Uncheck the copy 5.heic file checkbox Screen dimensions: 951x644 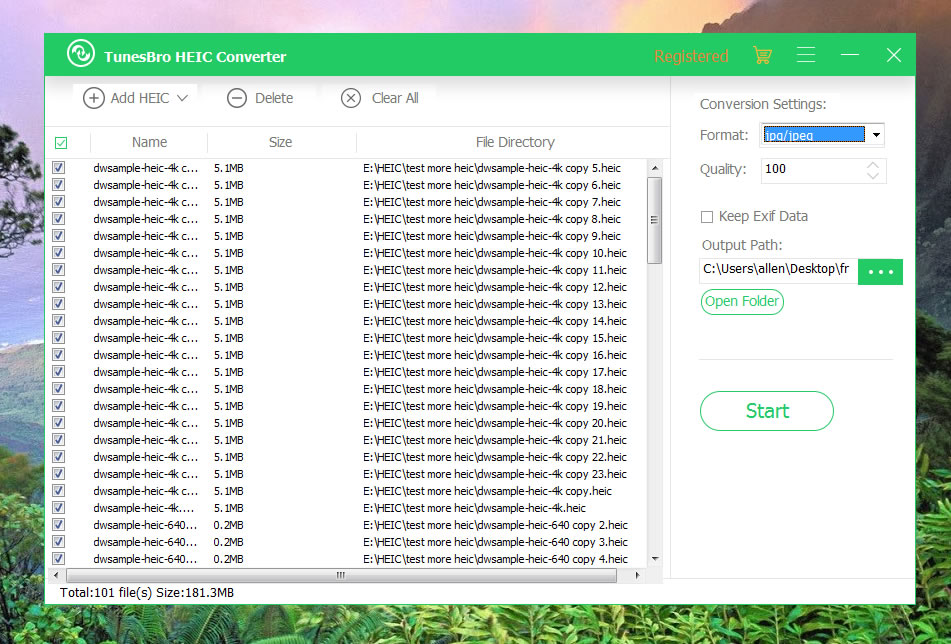point(58,168)
